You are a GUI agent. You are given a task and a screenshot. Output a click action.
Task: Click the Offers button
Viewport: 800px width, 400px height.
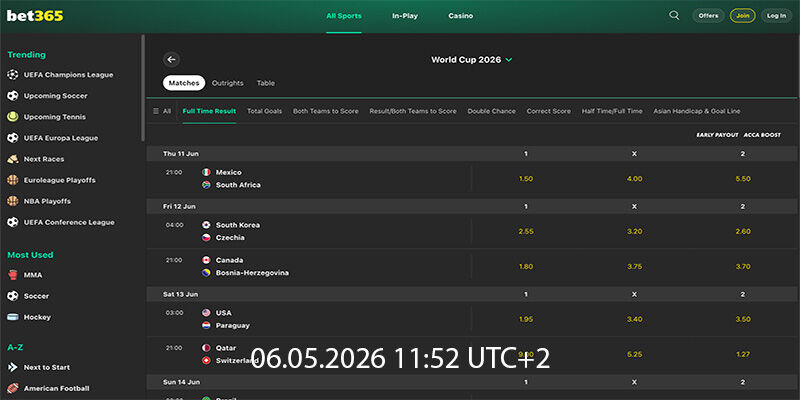708,16
